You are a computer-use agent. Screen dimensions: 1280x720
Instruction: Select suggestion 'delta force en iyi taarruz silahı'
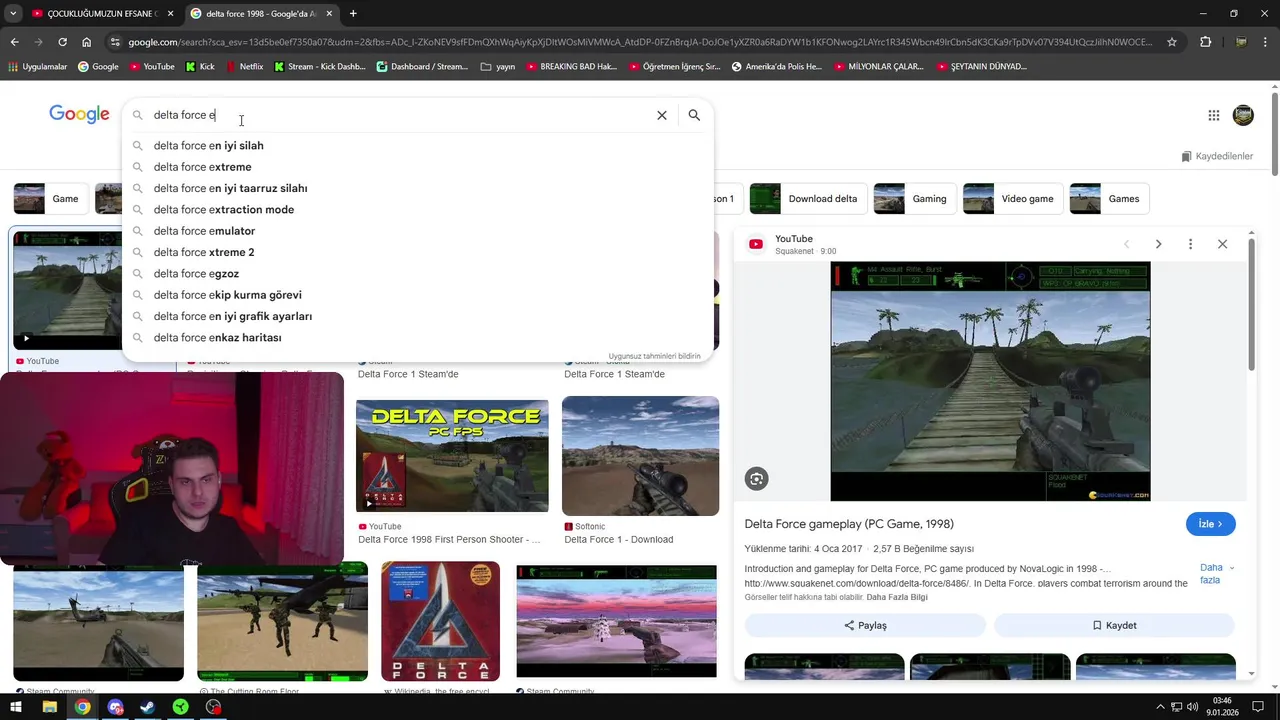click(x=418, y=188)
